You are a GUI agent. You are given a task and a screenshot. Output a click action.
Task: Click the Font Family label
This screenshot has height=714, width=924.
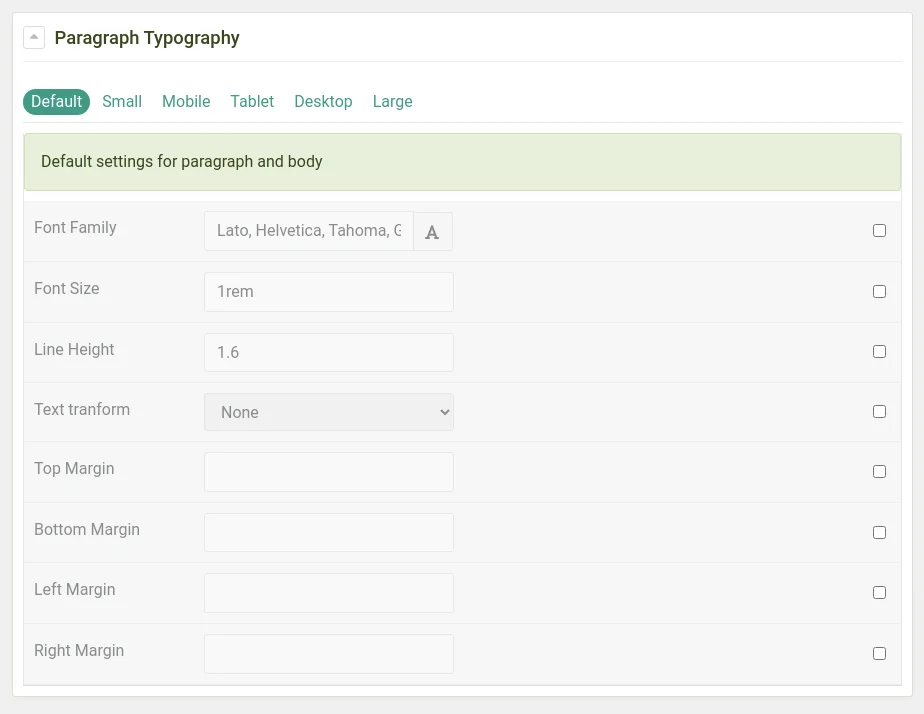[75, 227]
